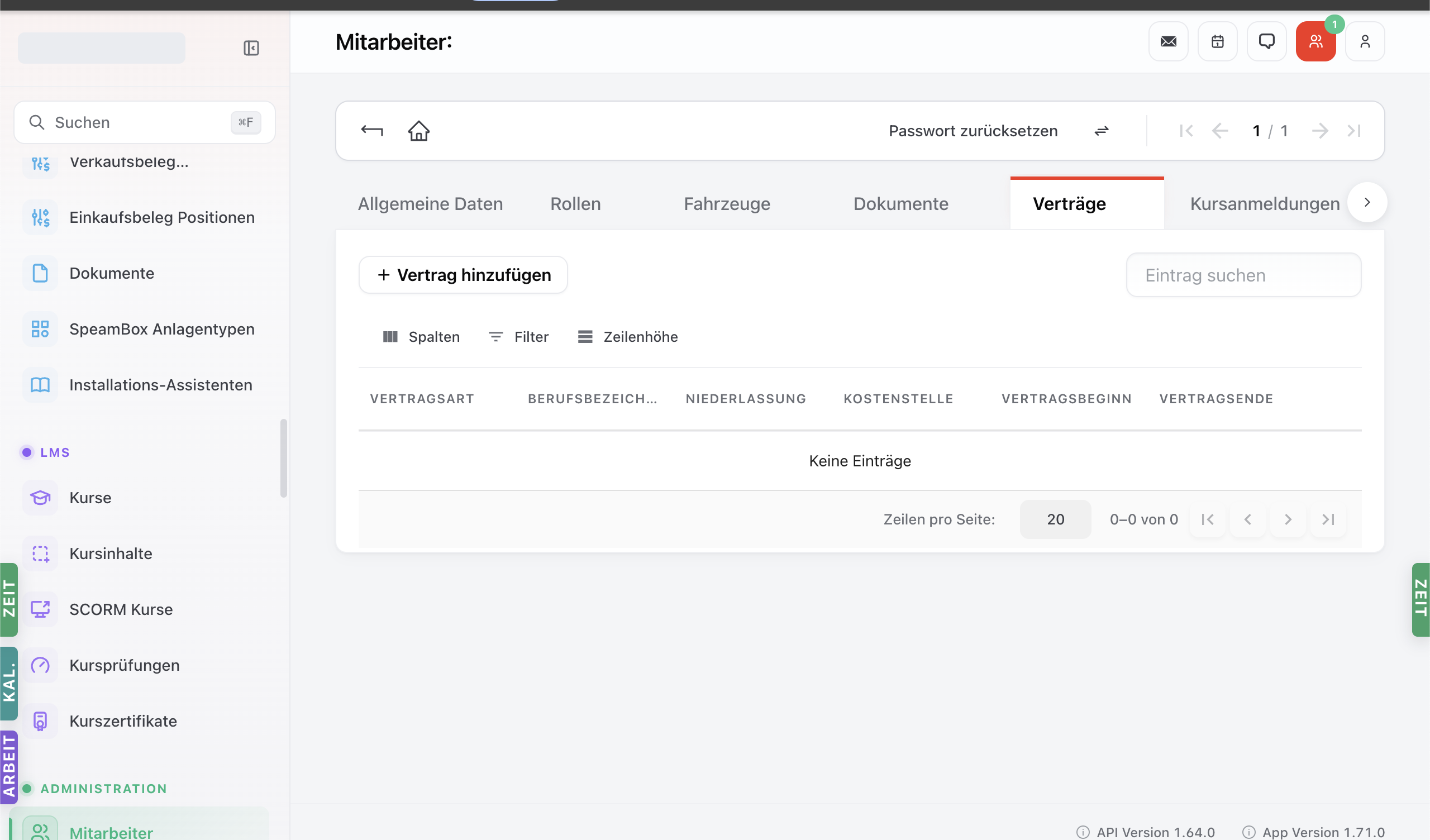This screenshot has height=840, width=1430.
Task: Open the mail envelope icon
Action: click(1168, 41)
